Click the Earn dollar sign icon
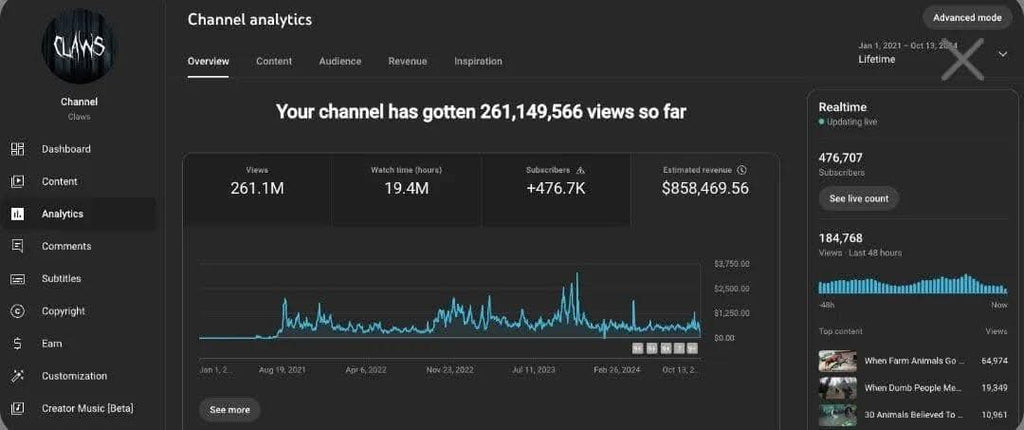 17,344
